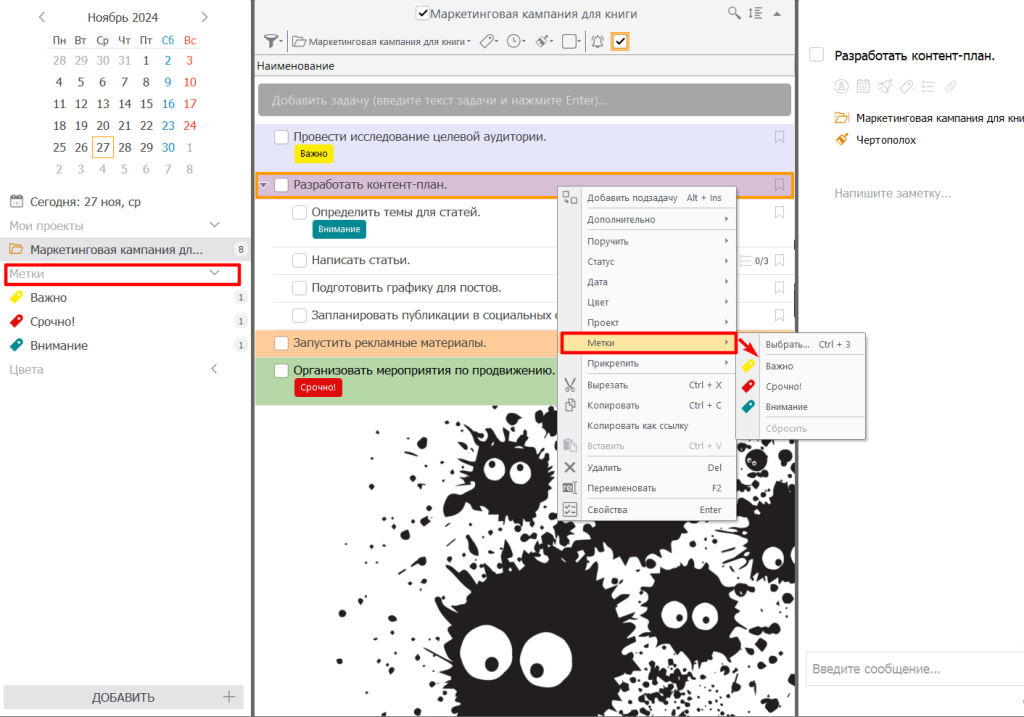
Task: Click the assignee person icon in details panel
Action: [x=841, y=85]
